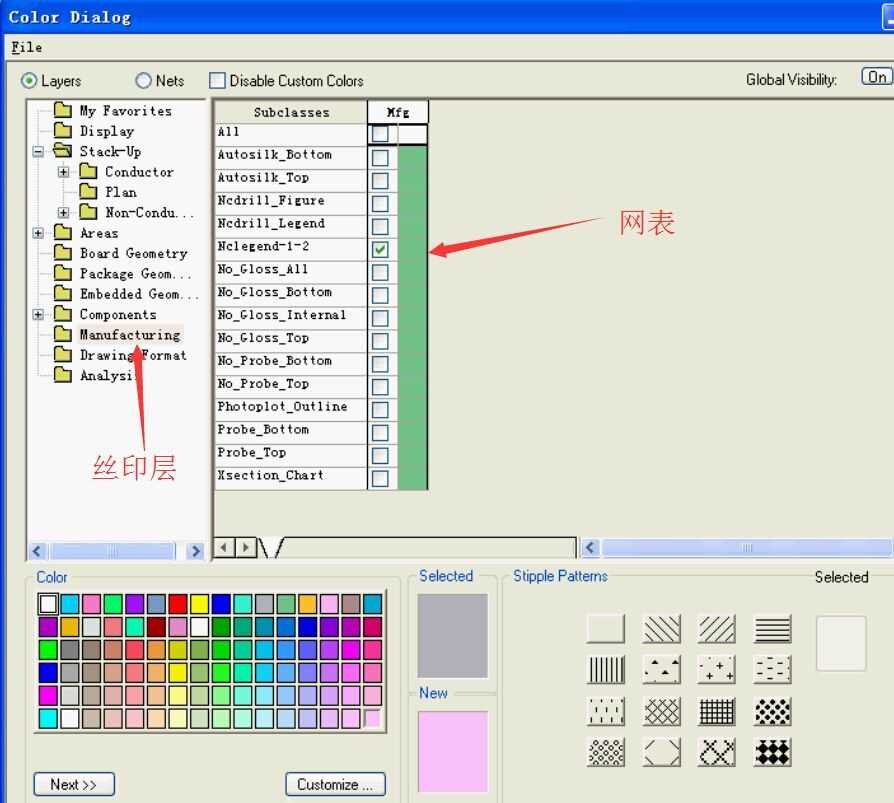The height and width of the screenshot is (803, 894).
Task: Select the No_Probe_Bottom subclass row
Action: pos(291,363)
